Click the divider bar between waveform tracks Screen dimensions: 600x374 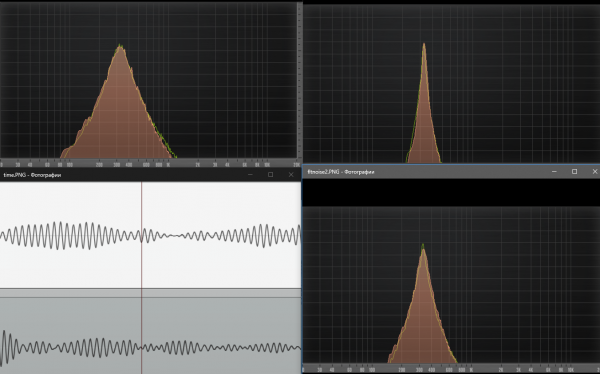(150, 293)
